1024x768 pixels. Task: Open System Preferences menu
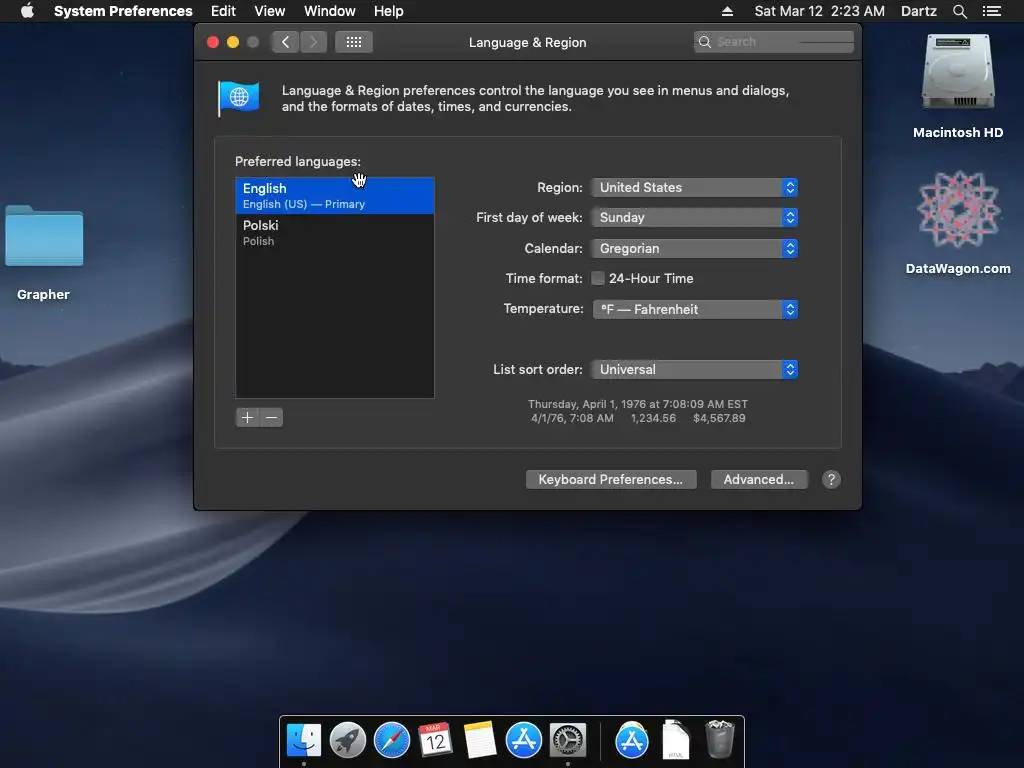[123, 11]
